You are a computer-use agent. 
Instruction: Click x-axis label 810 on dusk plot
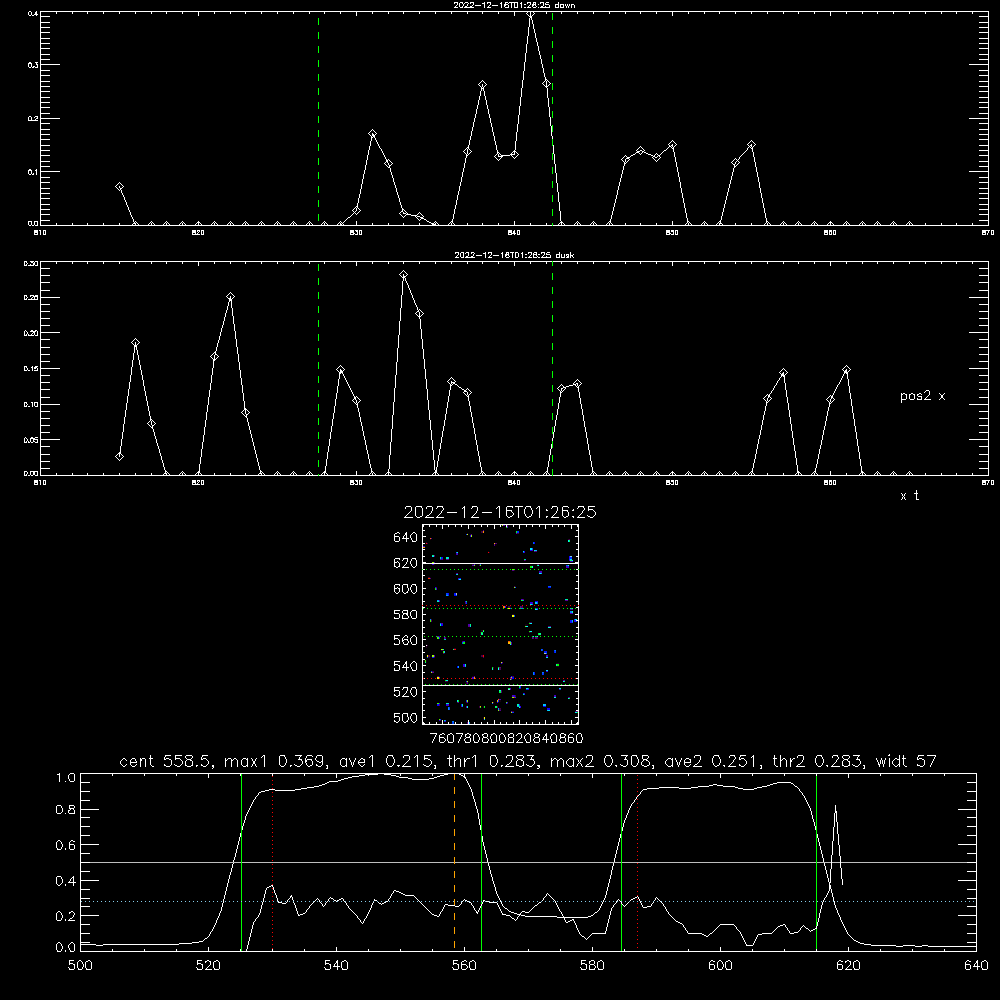point(40,483)
